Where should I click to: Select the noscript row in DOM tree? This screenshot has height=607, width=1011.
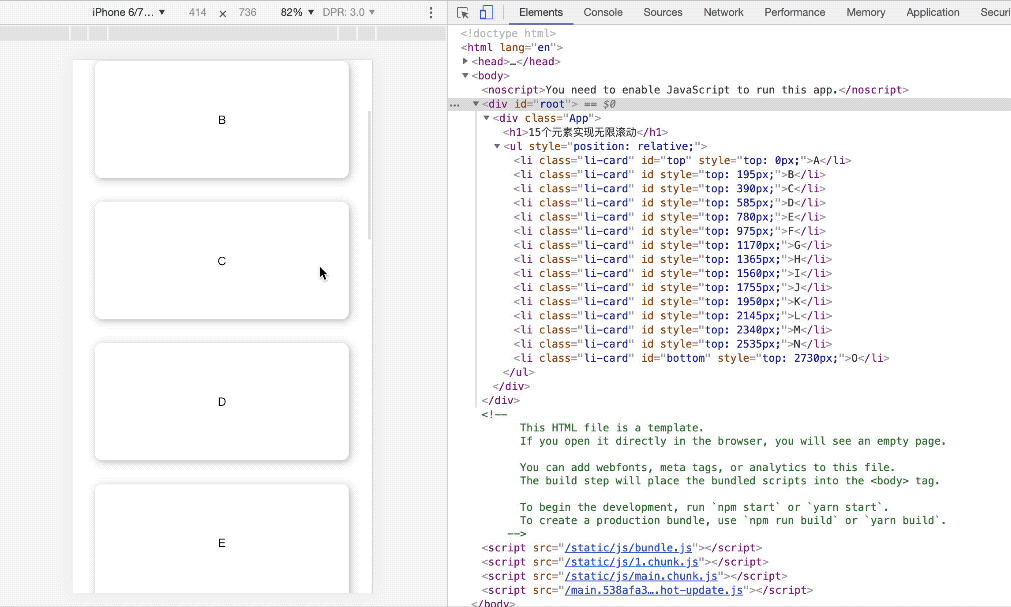point(695,90)
